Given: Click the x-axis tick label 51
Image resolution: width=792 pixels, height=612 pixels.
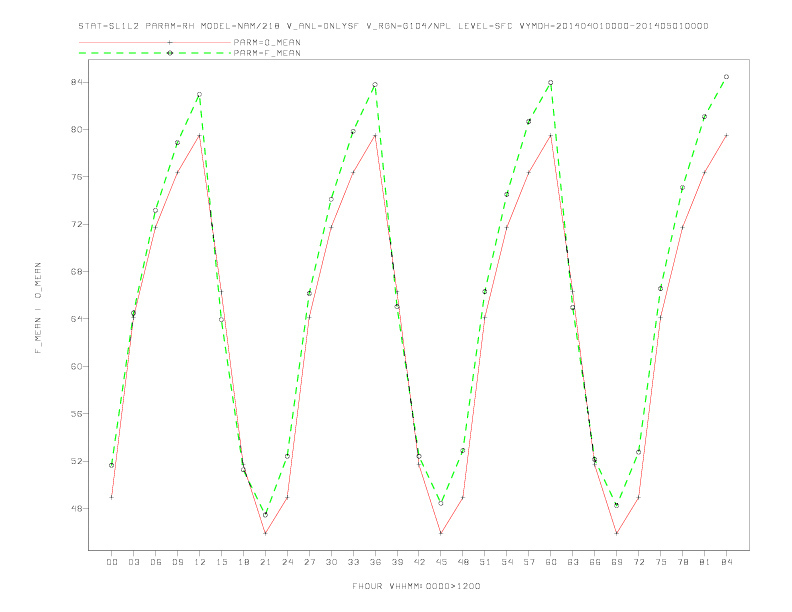Looking at the screenshot, I should (x=485, y=562).
